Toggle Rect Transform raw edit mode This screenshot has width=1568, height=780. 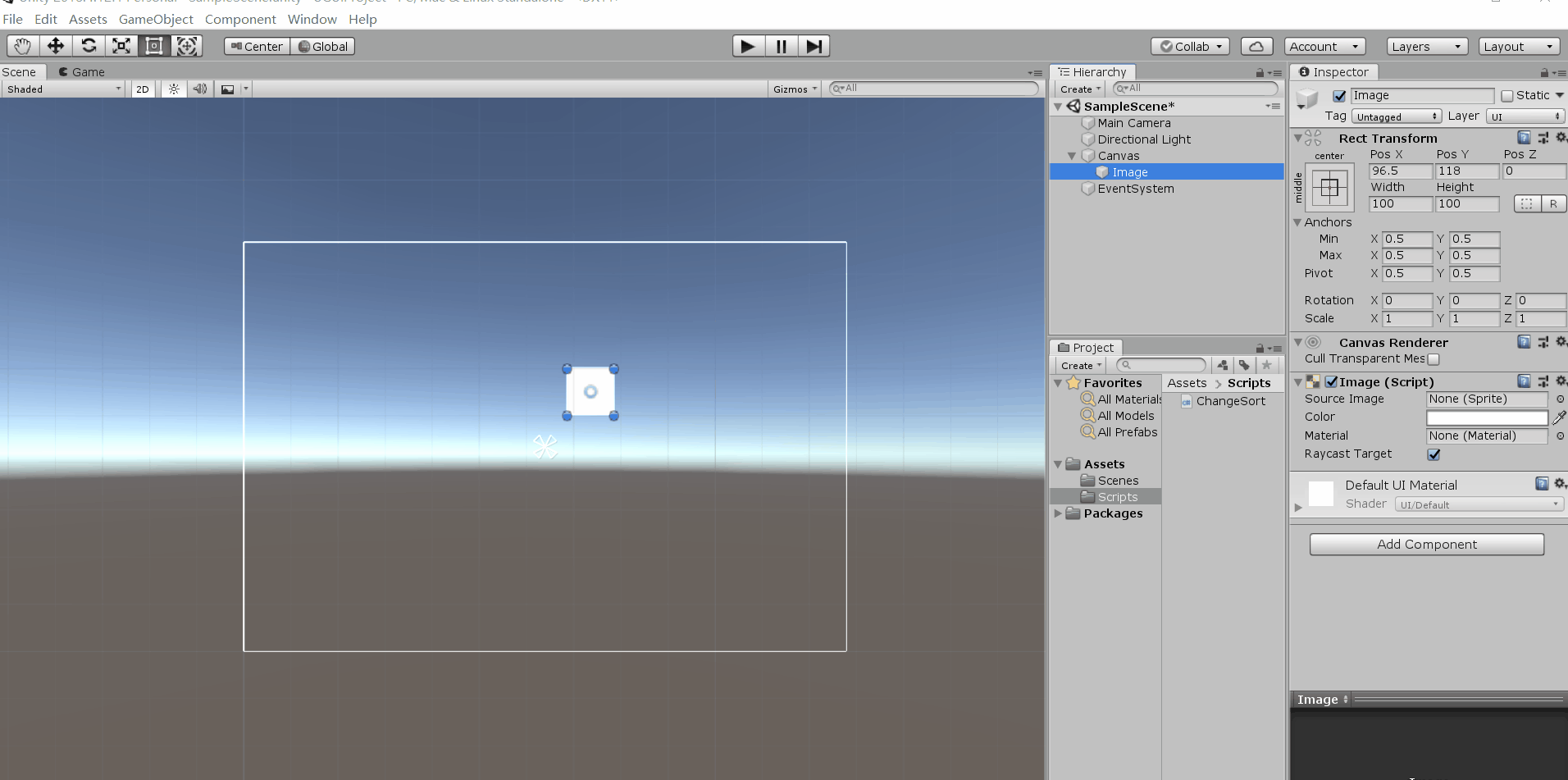(x=1553, y=204)
